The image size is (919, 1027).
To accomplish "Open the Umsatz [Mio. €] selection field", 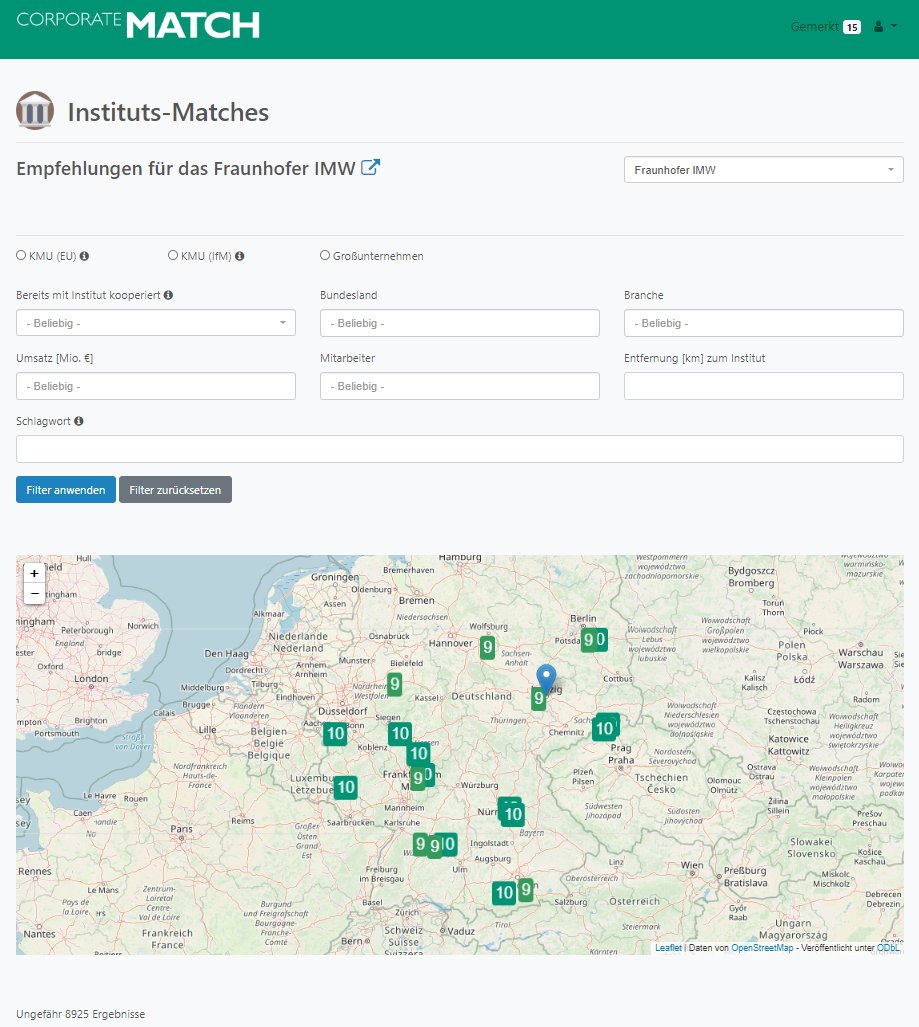I will (156, 386).
